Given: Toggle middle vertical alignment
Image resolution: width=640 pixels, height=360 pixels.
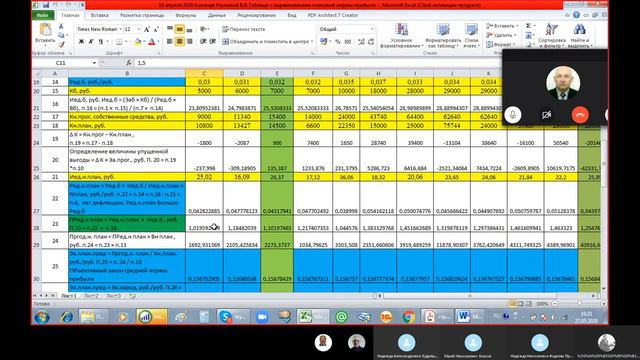Looking at the screenshot, I should click(x=180, y=29).
